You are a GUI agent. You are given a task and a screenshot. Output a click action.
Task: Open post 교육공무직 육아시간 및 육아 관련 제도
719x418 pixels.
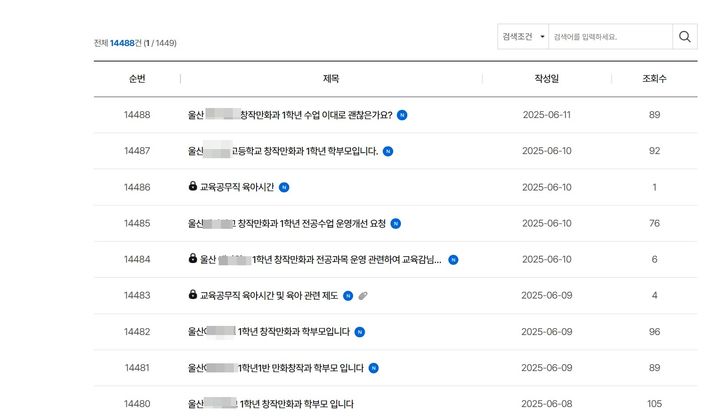tap(269, 296)
